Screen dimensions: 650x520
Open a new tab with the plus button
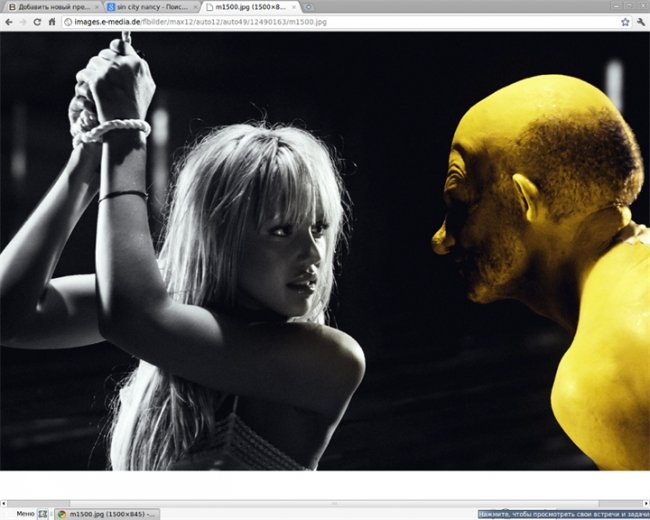(x=309, y=6)
